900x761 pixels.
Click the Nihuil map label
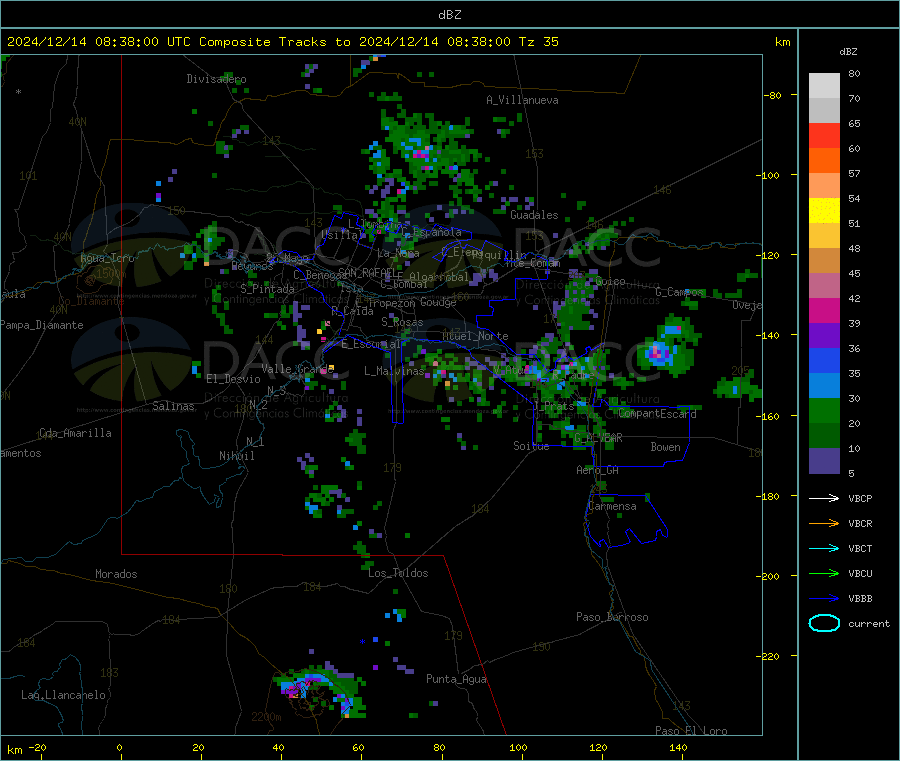pos(236,456)
